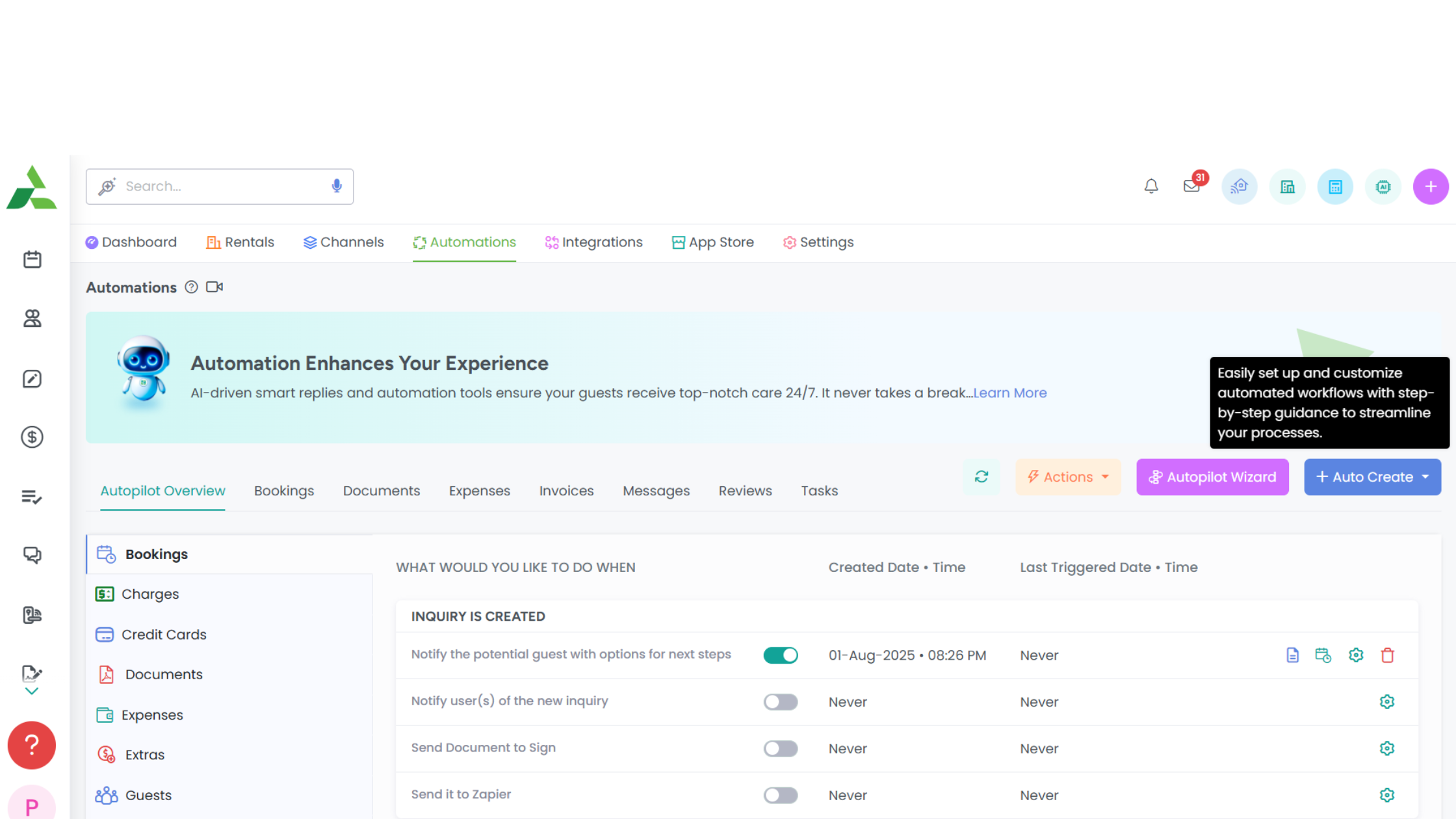Viewport: 1456px width, 819px height.
Task: Click into the Search input field
Action: pyautogui.click(x=221, y=187)
